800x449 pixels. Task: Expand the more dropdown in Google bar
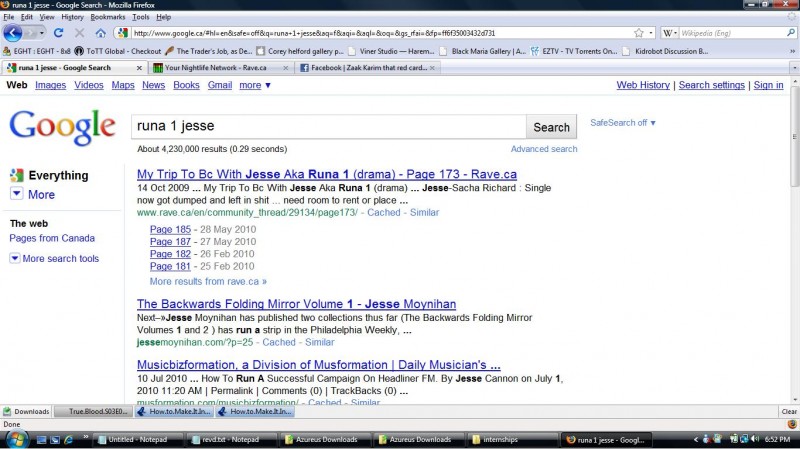255,85
